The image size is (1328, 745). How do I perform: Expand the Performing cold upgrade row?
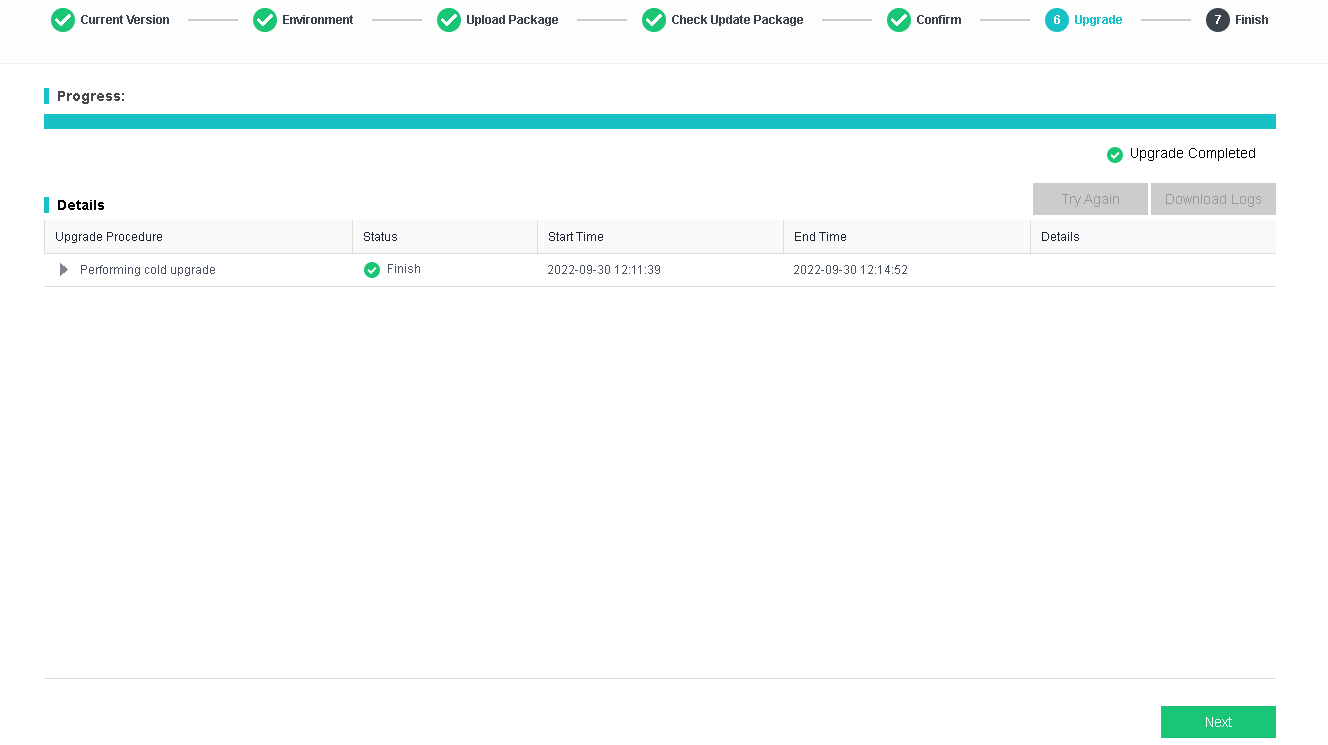64,270
